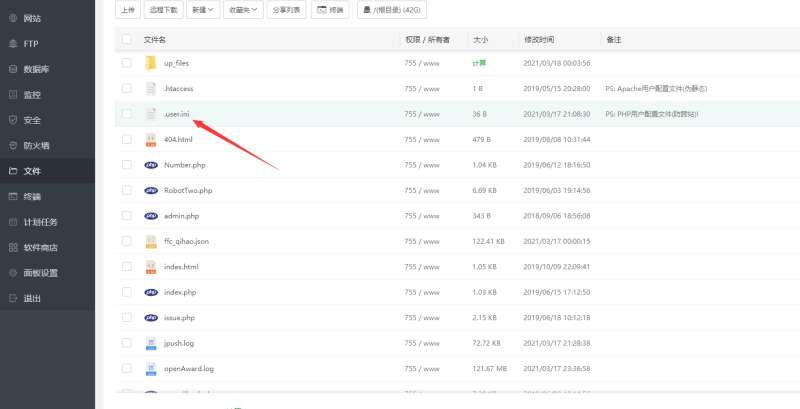Tick the select-all checkbox in header

click(127, 40)
